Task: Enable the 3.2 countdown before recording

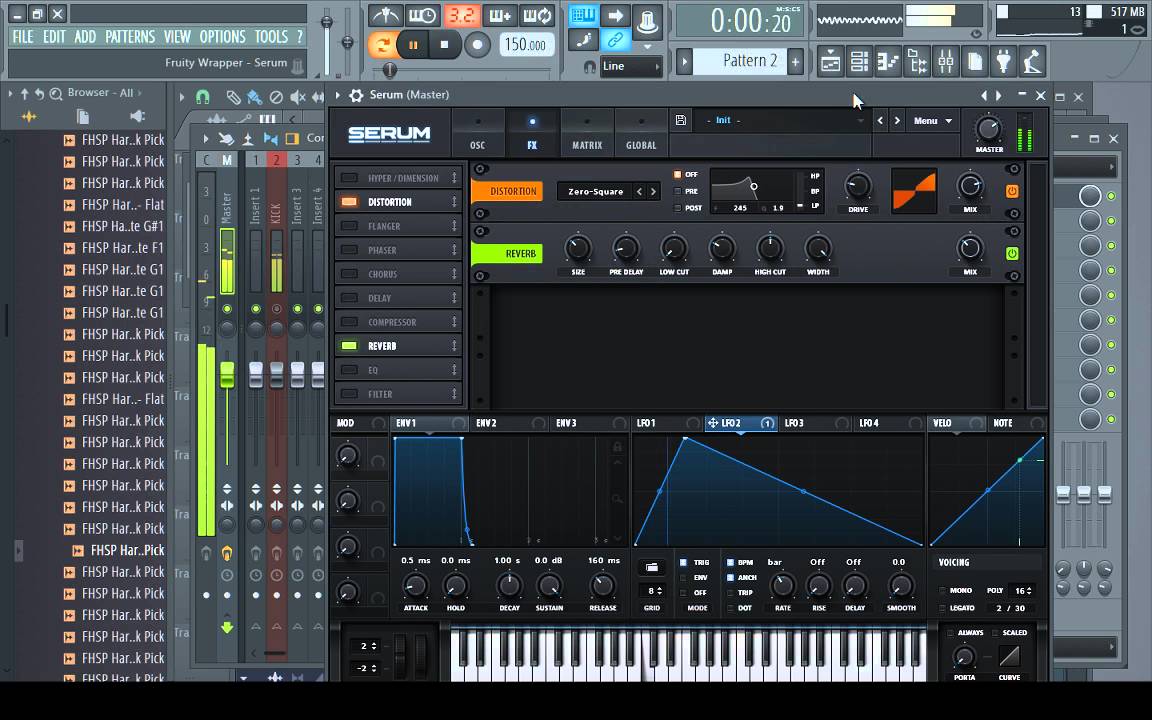Action: tap(461, 15)
